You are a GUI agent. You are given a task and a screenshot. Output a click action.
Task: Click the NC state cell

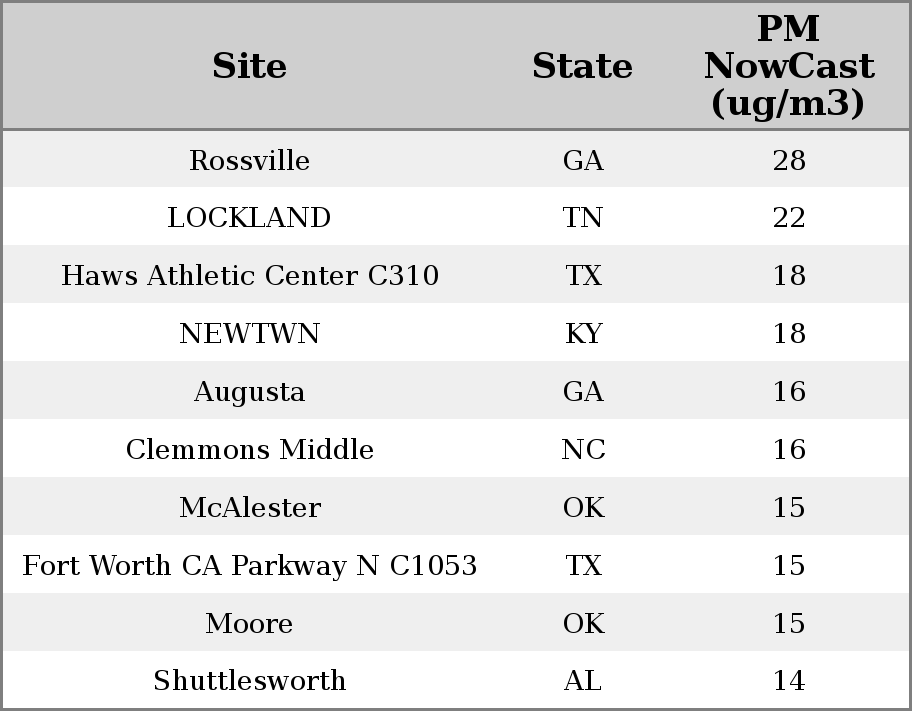583,449
